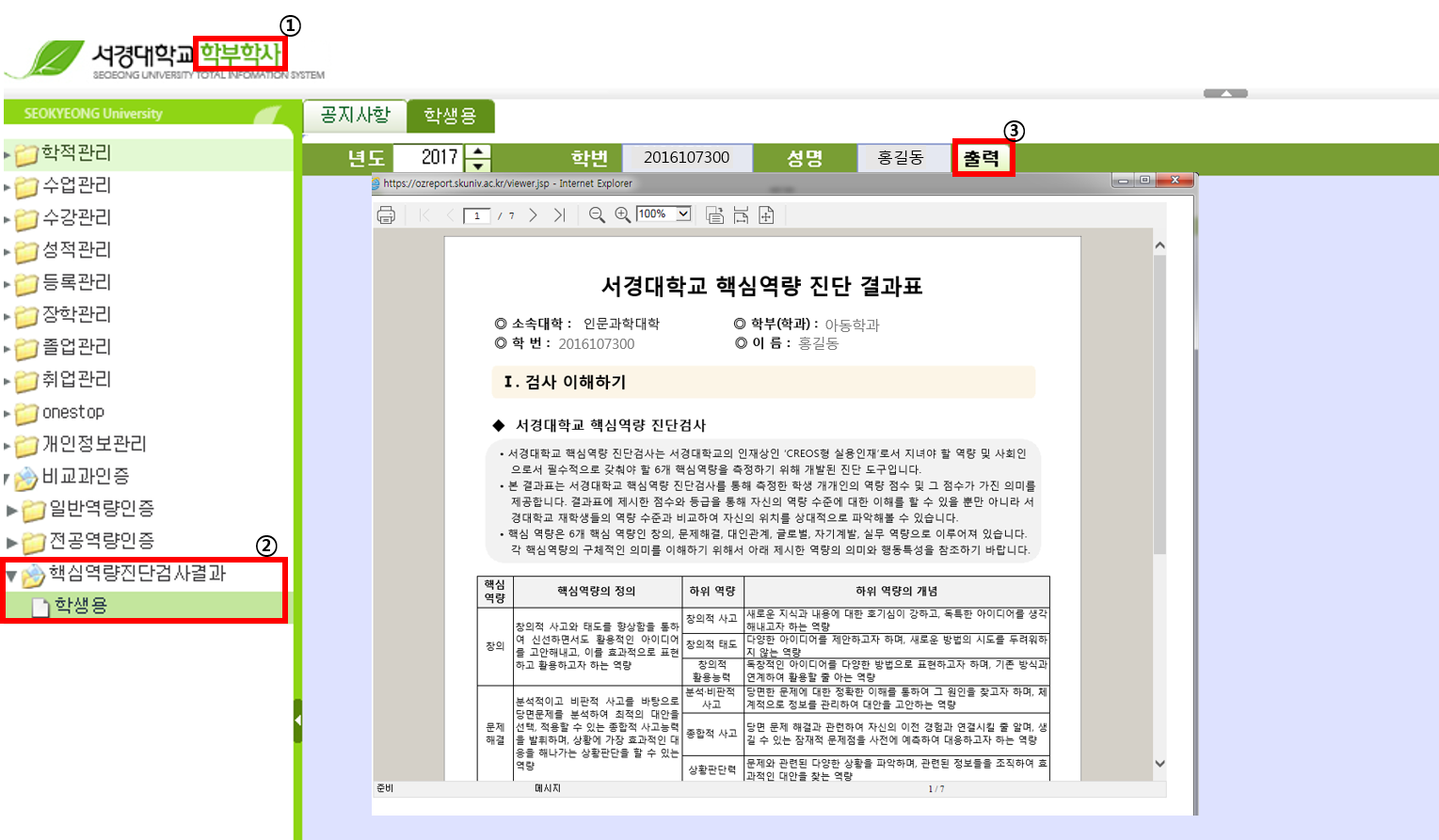The image size is (1439, 840).
Task: Open the 100% zoom level dropdown
Action: (x=683, y=214)
